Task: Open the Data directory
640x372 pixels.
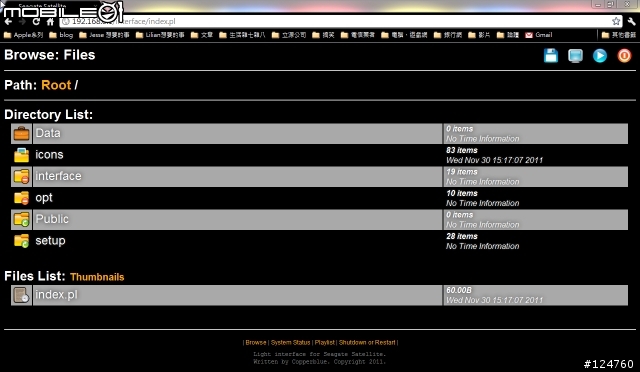Action: click(x=48, y=133)
